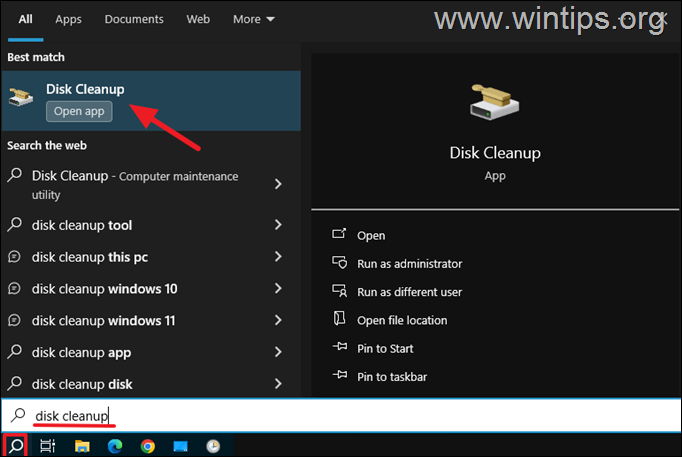Select the disk cleanup tool suggestion
This screenshot has width=682, height=457.
click(151, 225)
